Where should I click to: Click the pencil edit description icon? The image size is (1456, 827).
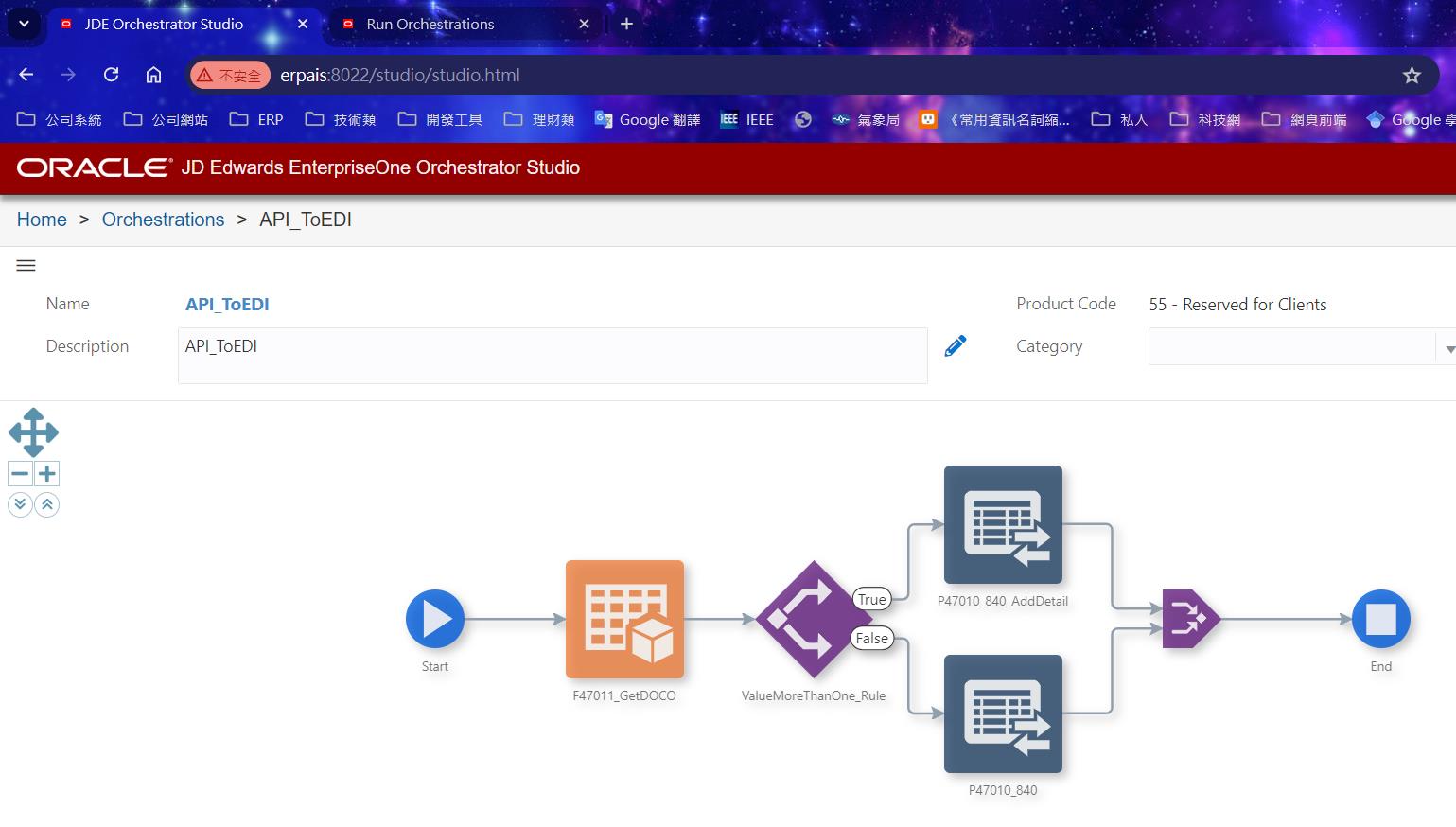point(956,345)
